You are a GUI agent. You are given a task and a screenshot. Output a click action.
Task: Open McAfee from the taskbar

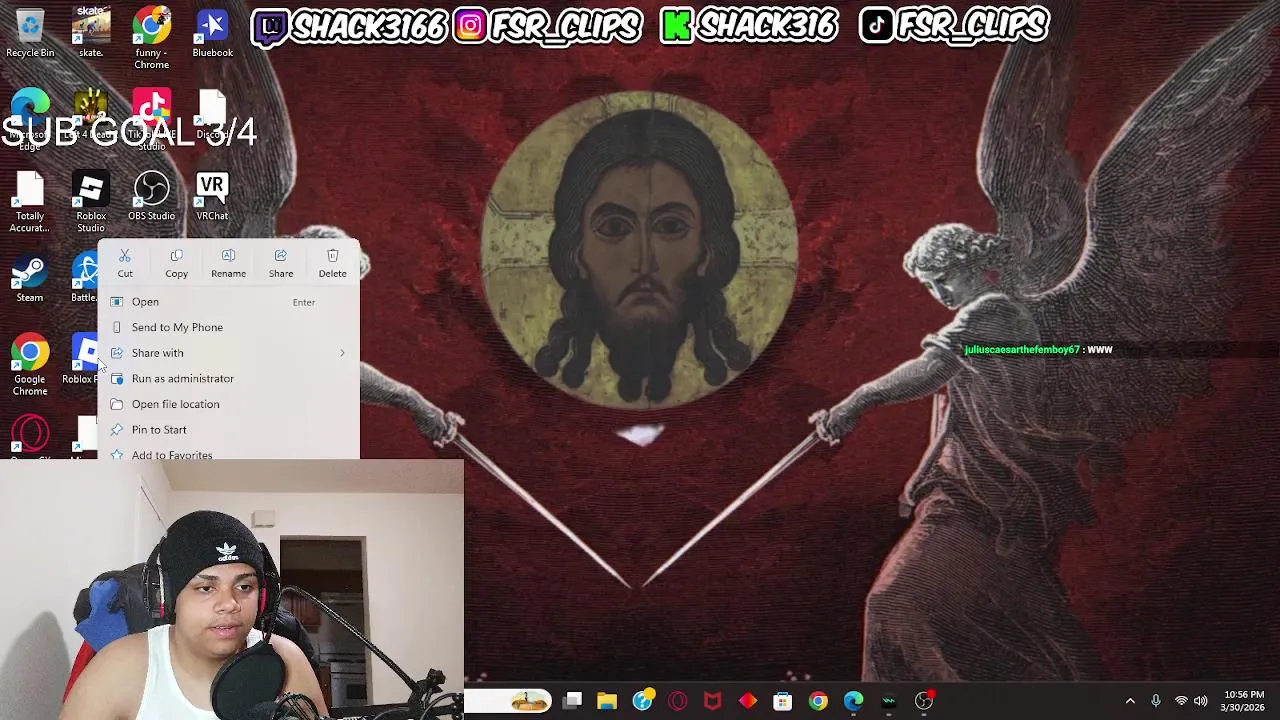(713, 701)
